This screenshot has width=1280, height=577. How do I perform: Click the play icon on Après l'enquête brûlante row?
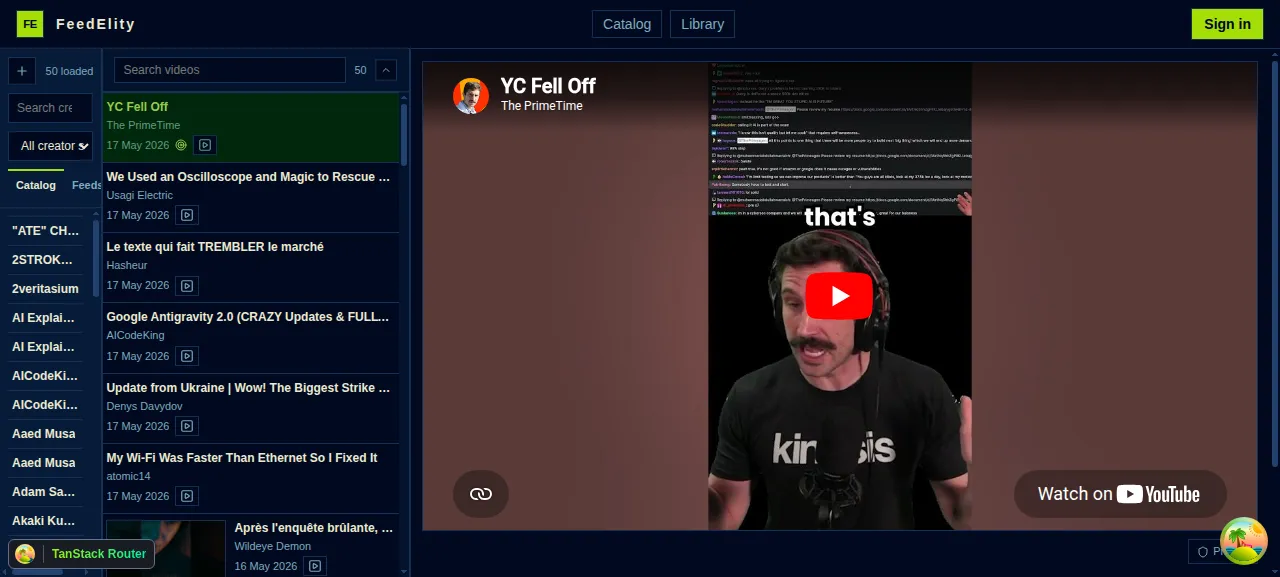pos(315,566)
